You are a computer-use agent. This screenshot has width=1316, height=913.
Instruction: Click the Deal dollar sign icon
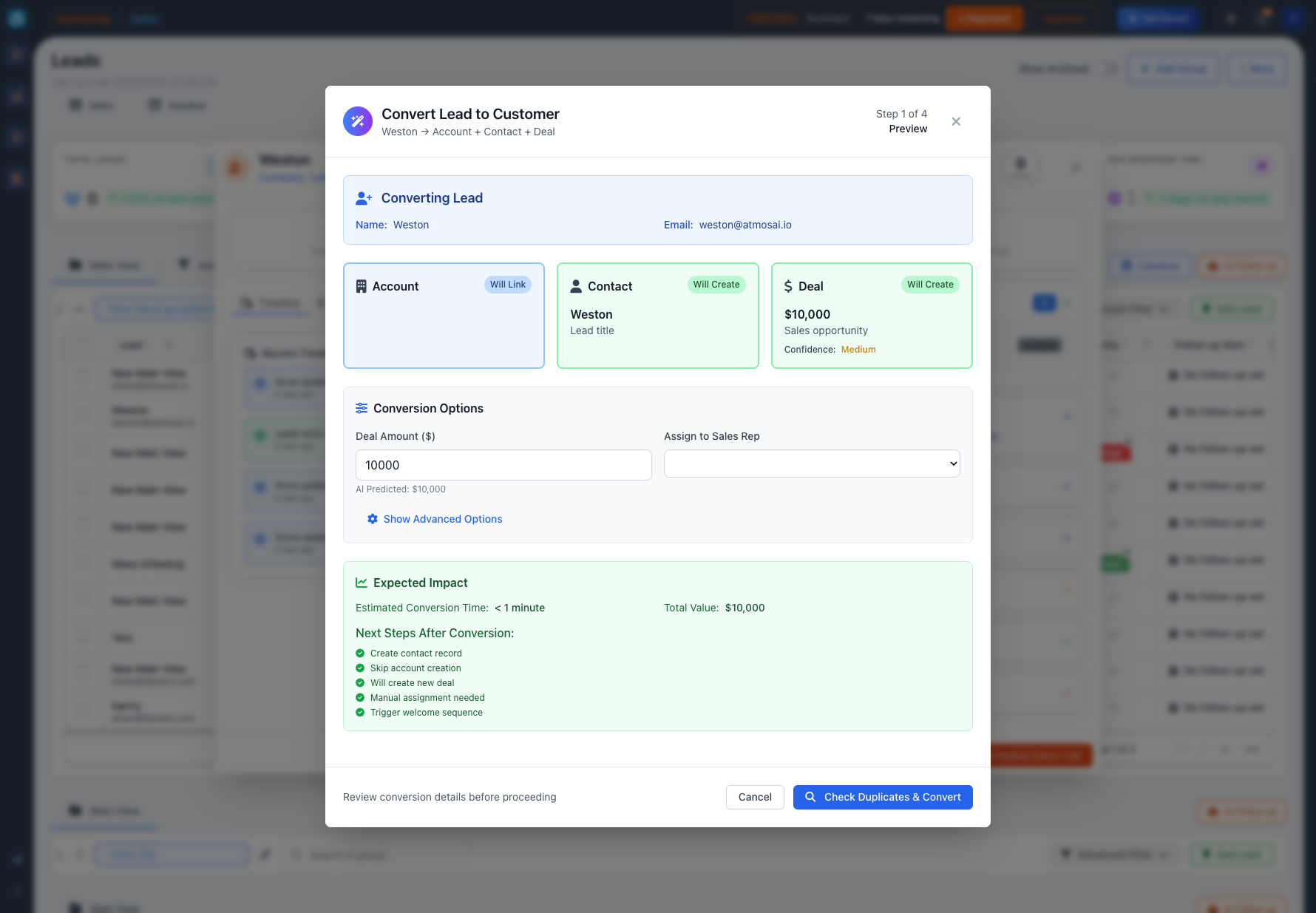[x=788, y=286]
